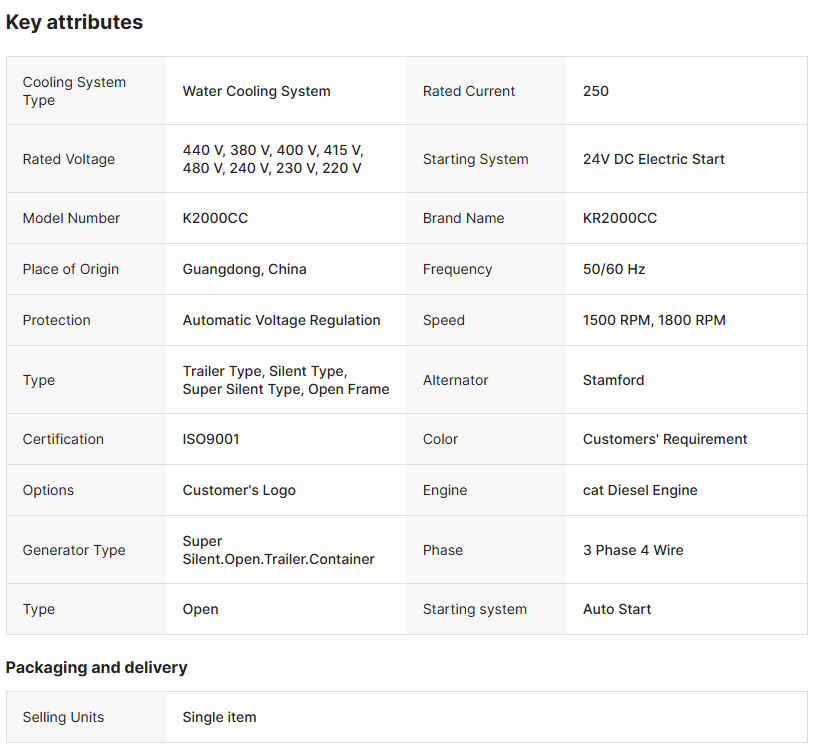The image size is (816, 756).
Task: Click the Stamford alternator value
Action: 613,380
